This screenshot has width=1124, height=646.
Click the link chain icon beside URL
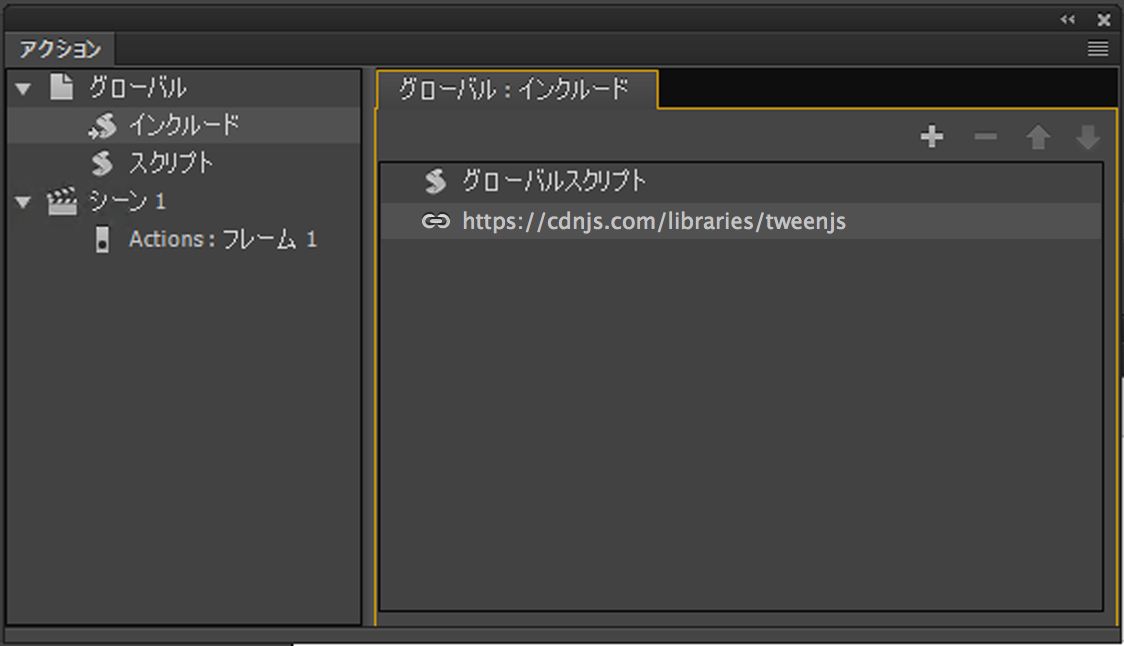[435, 222]
